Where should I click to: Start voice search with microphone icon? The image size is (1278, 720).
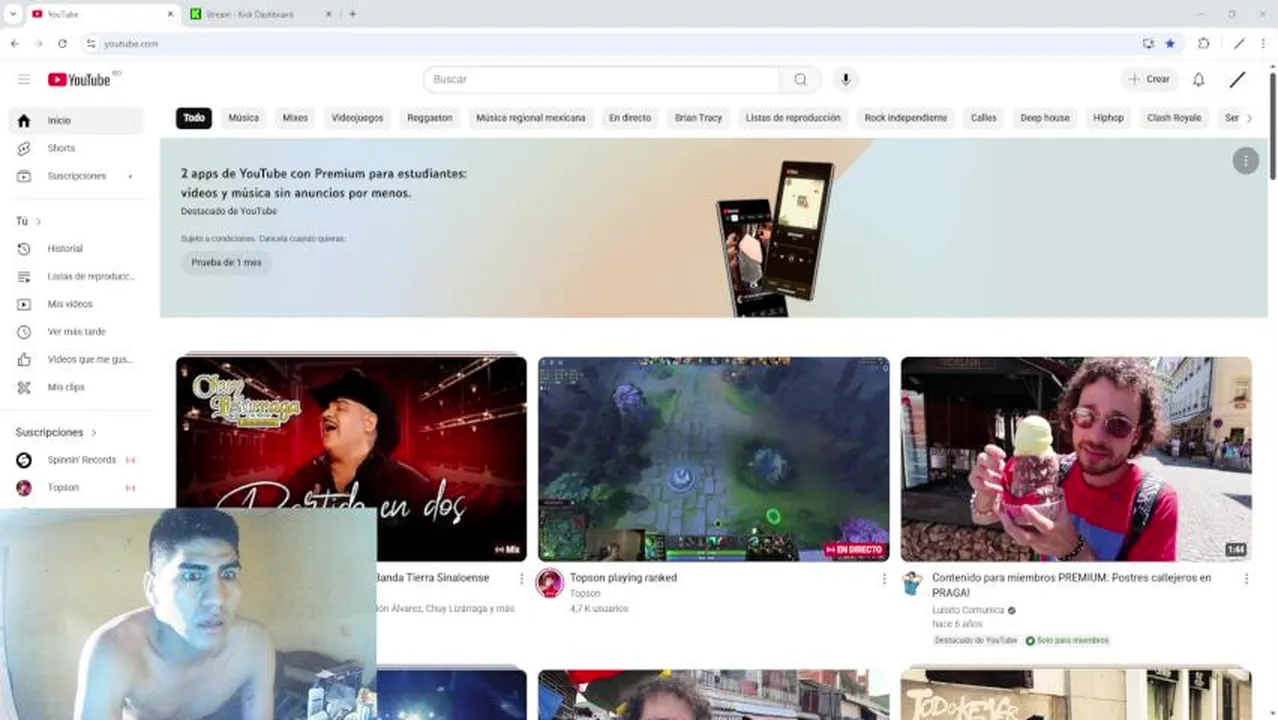tap(845, 79)
